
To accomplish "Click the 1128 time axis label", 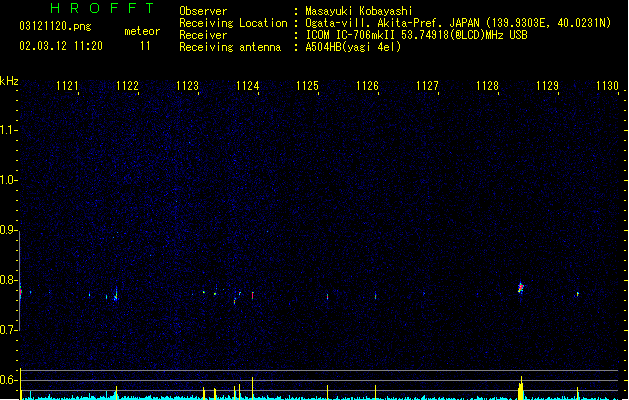I will (x=487, y=86).
